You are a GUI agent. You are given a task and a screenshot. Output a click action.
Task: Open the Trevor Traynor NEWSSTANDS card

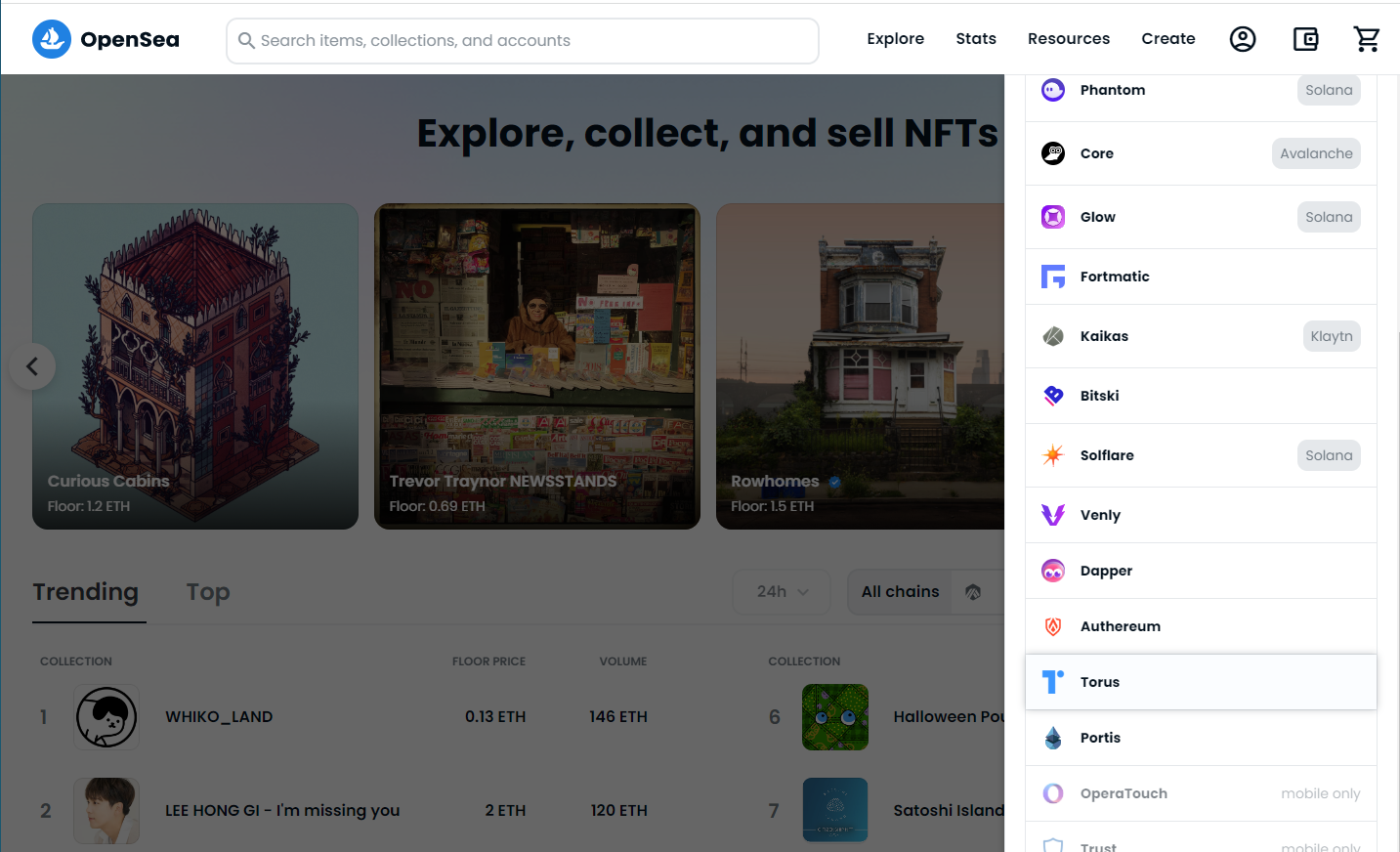point(537,366)
